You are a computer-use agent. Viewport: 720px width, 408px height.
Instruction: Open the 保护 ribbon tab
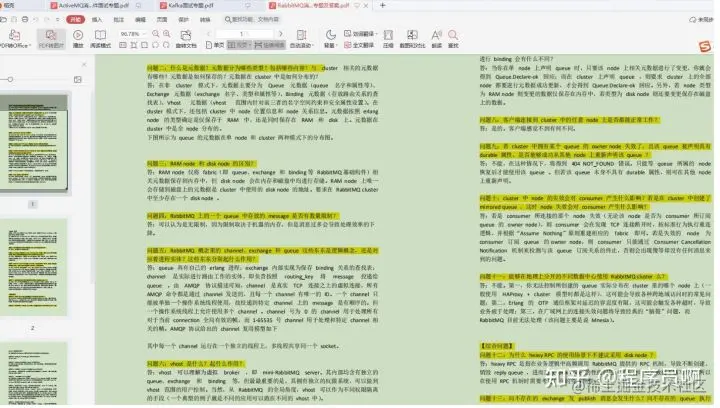point(183,20)
